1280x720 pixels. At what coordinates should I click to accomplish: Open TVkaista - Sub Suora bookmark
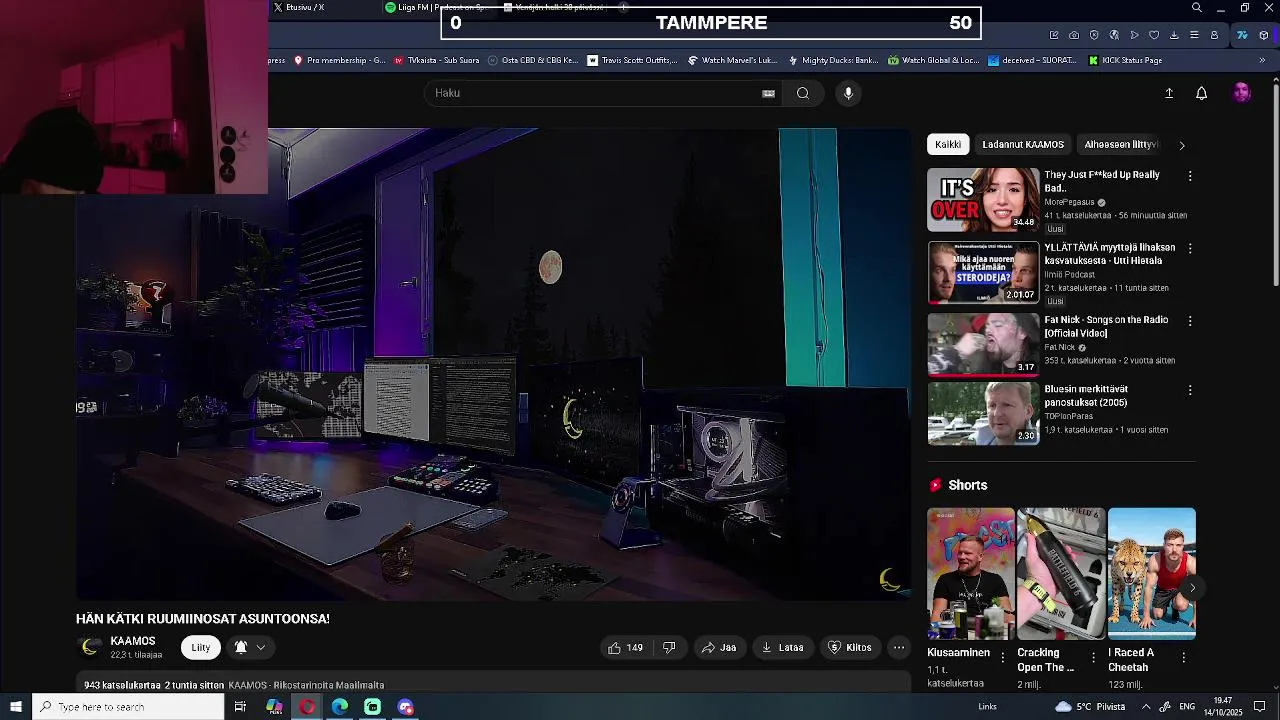click(436, 60)
